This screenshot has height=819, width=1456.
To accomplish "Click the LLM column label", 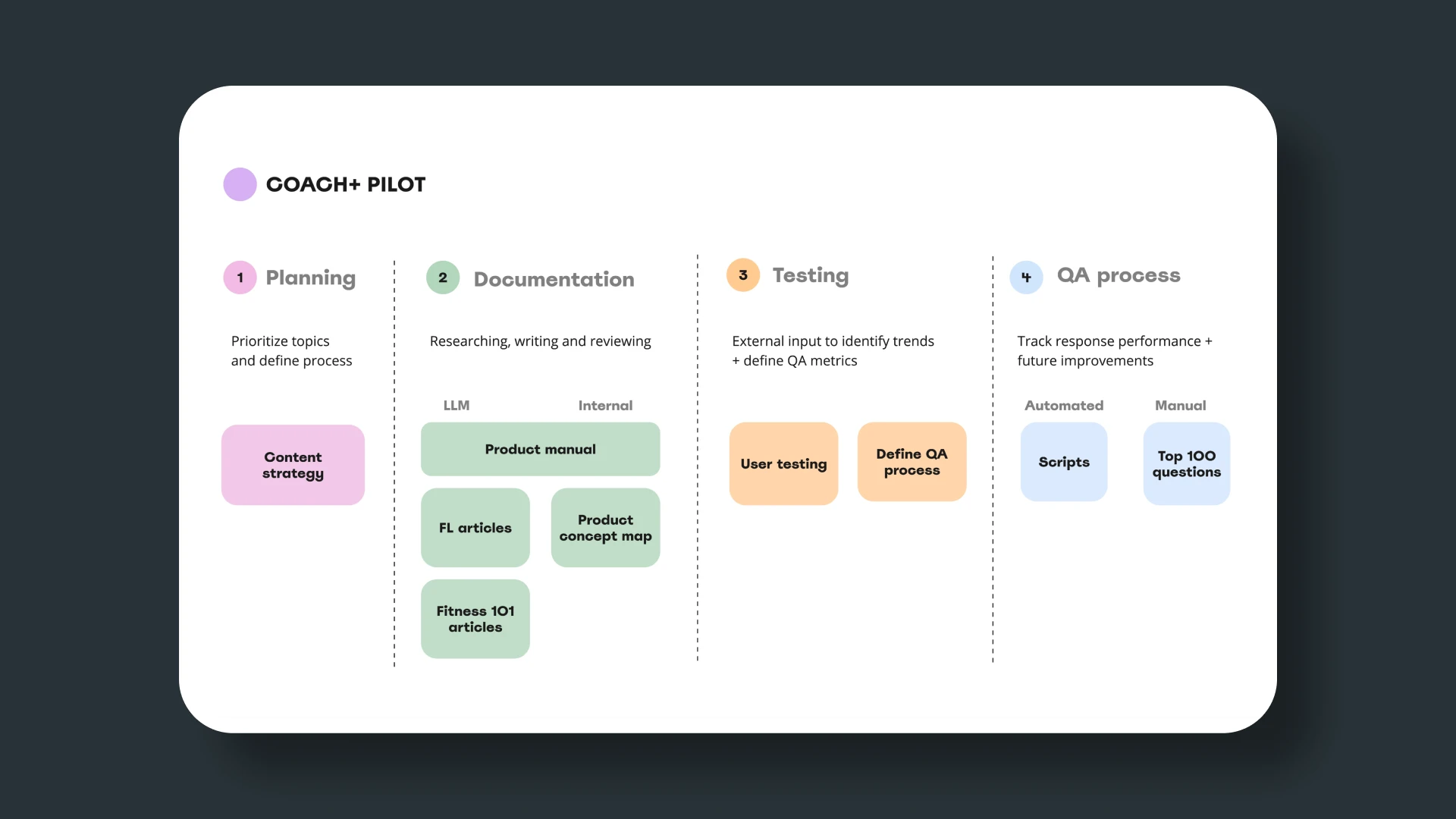I will pos(457,406).
